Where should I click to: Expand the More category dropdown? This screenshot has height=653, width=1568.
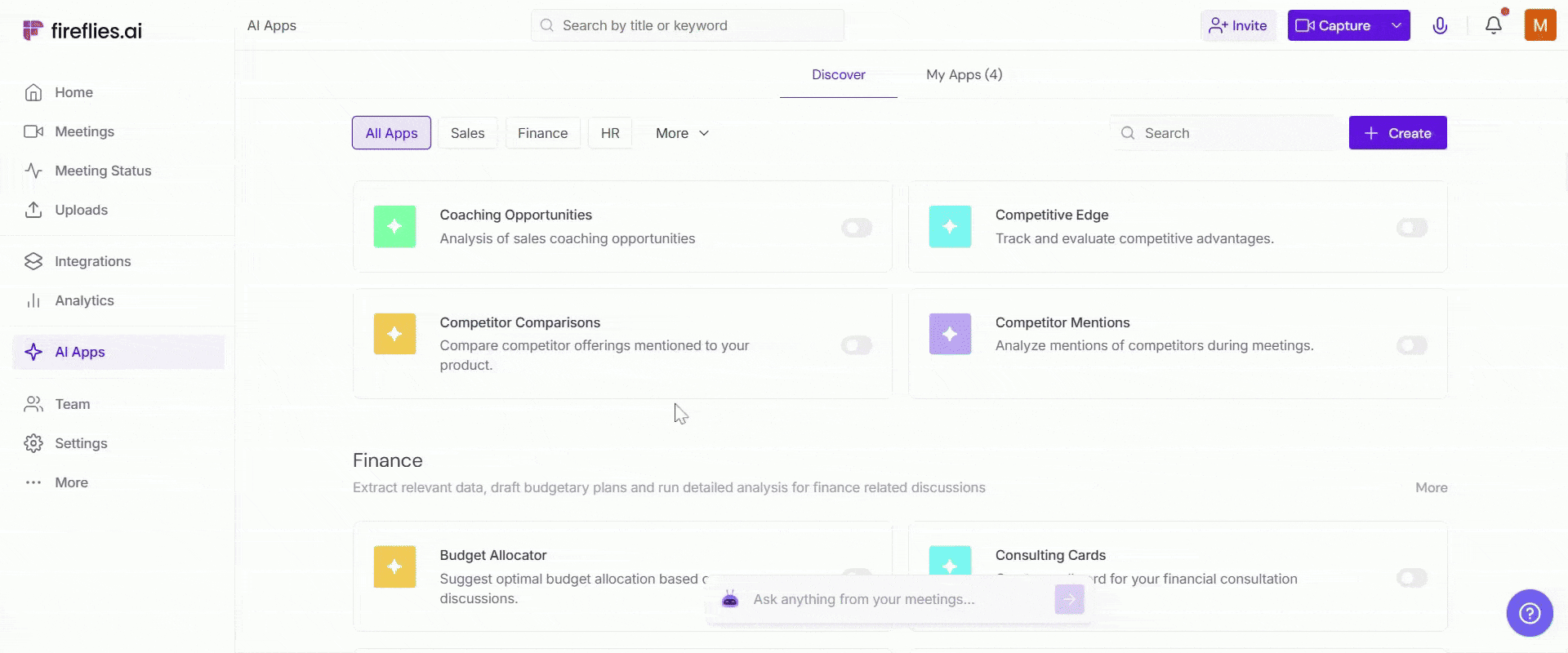point(682,133)
